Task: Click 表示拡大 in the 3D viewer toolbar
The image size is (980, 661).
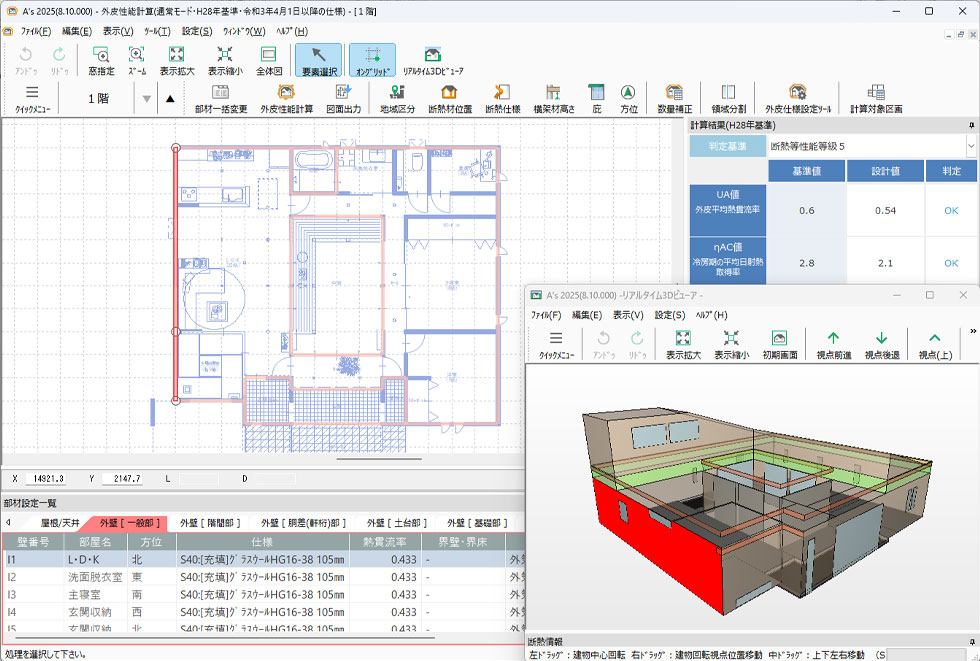Action: [x=683, y=345]
